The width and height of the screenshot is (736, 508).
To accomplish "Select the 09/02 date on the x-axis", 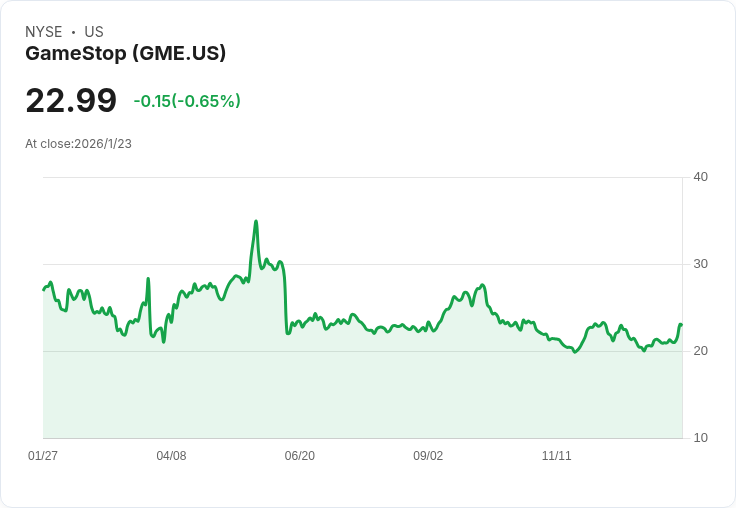I will [x=428, y=456].
